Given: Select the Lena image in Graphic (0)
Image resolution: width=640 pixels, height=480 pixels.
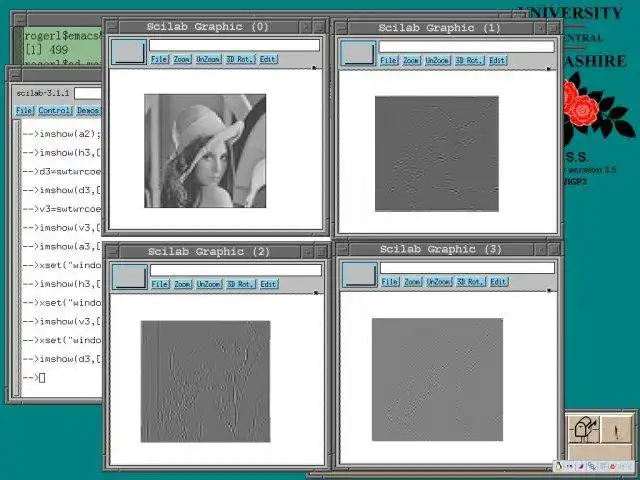Looking at the screenshot, I should tap(205, 151).
